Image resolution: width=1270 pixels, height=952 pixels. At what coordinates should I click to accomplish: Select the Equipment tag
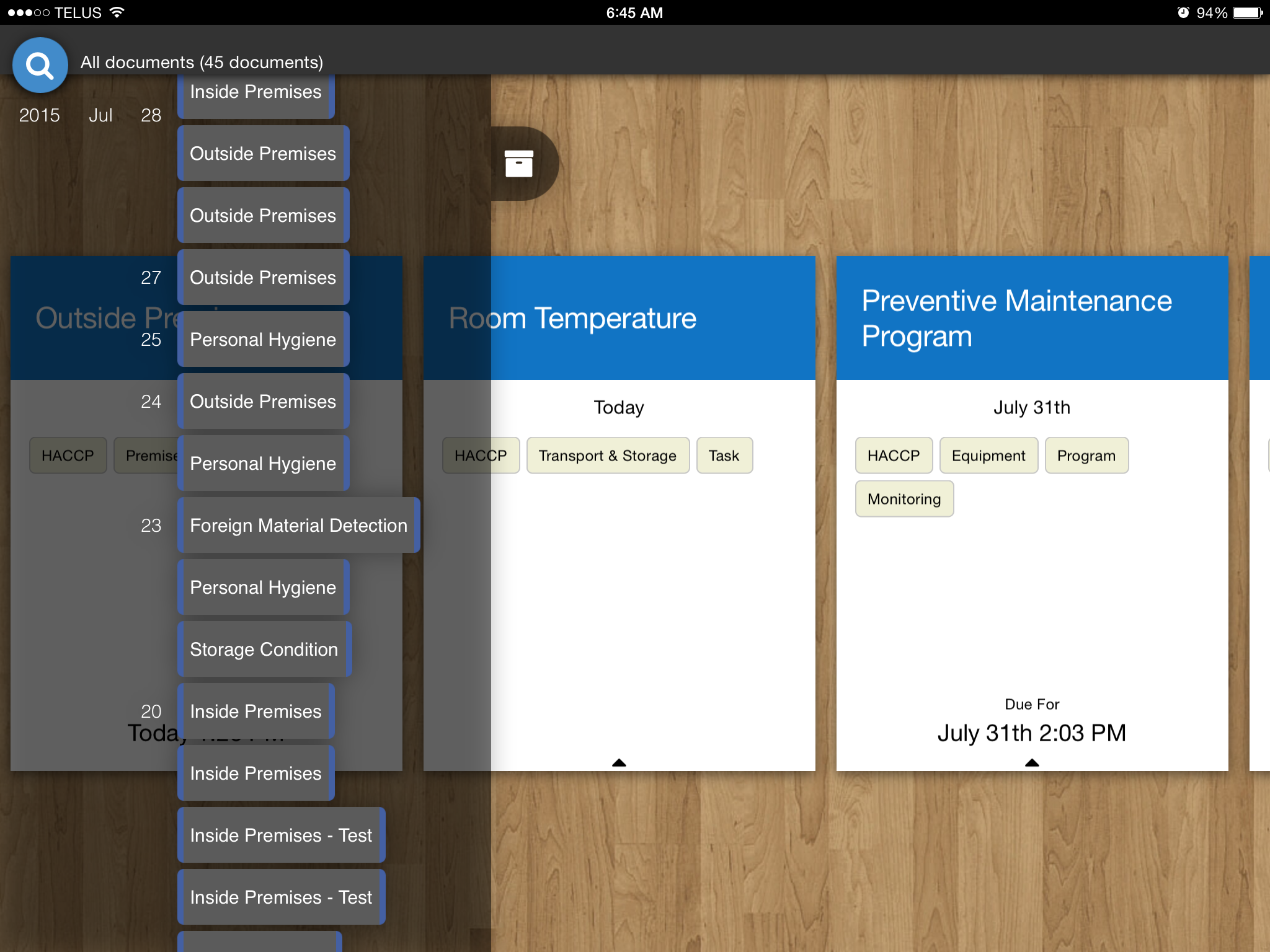988,456
